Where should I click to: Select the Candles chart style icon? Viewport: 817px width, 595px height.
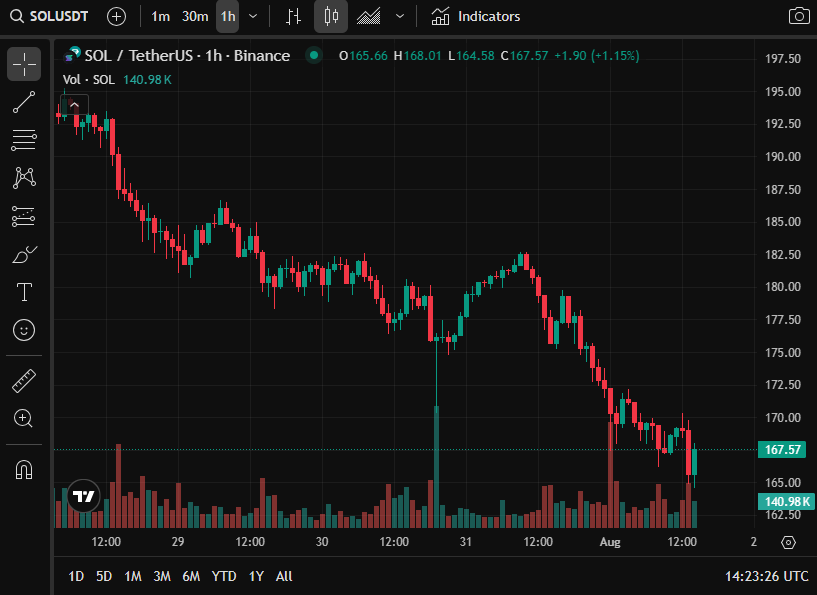coord(331,17)
